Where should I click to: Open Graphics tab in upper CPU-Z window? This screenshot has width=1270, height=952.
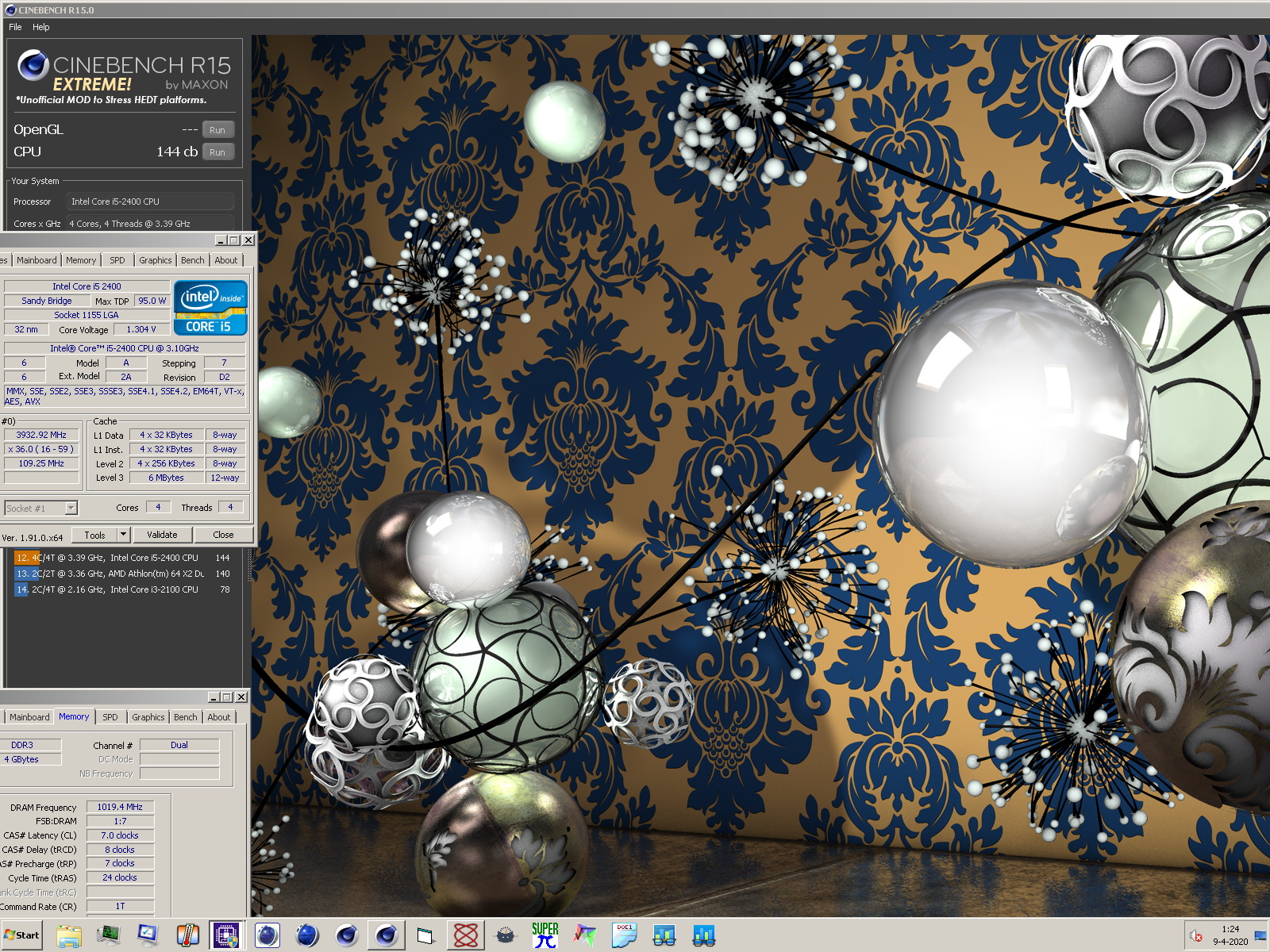tap(156, 260)
